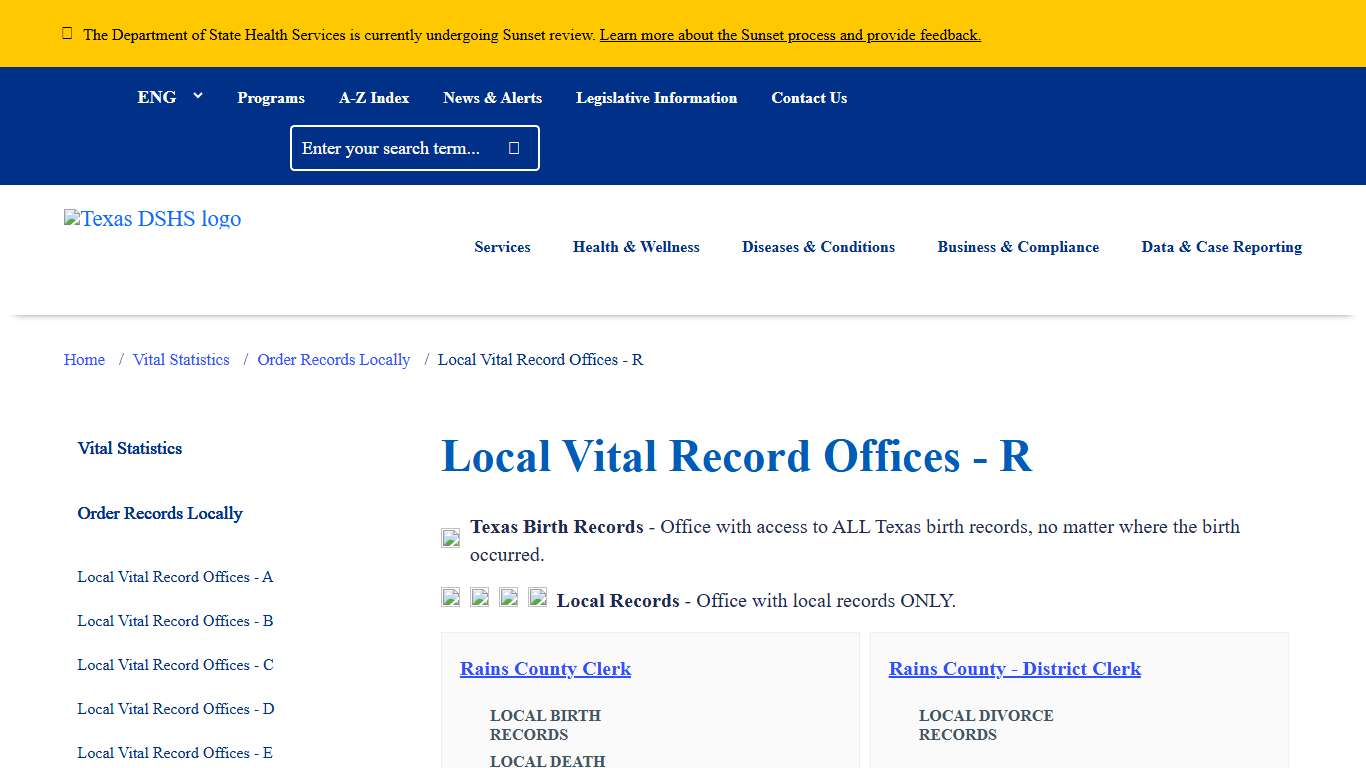This screenshot has width=1366, height=768.
Task: Click the small square icon in the yellow banner
Action: point(66,31)
